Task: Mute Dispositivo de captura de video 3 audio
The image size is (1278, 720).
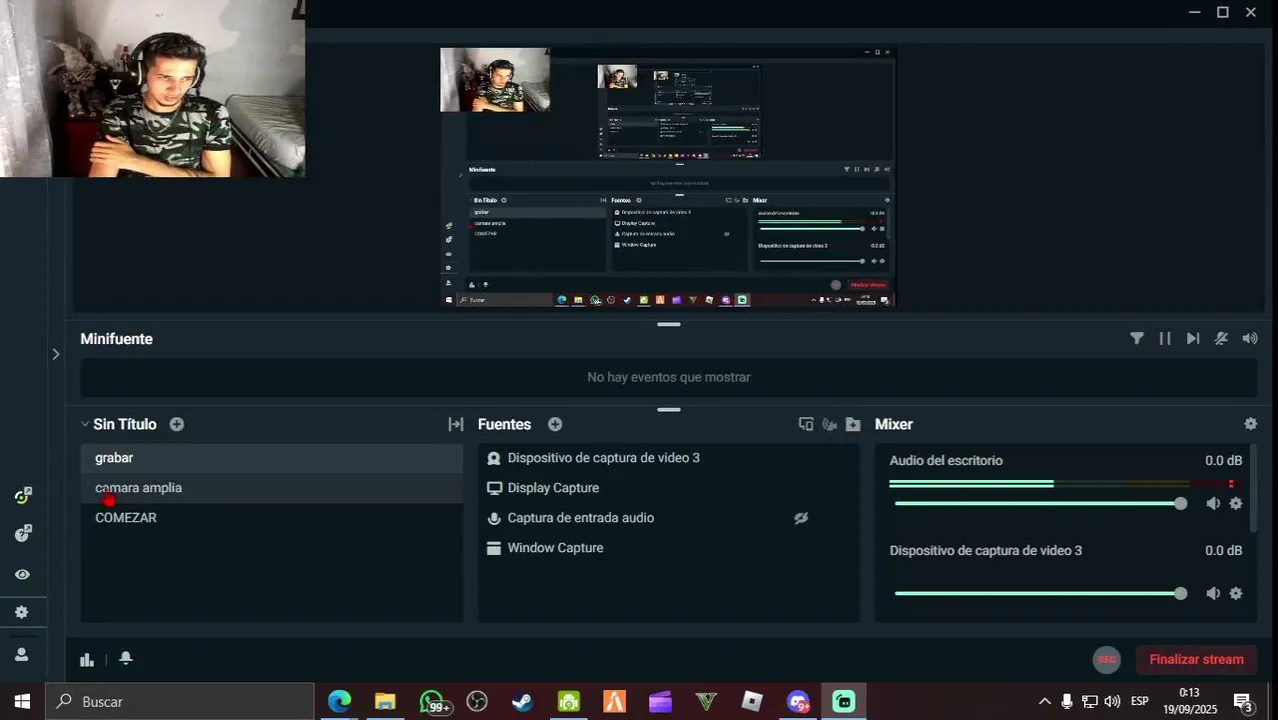Action: [1213, 593]
